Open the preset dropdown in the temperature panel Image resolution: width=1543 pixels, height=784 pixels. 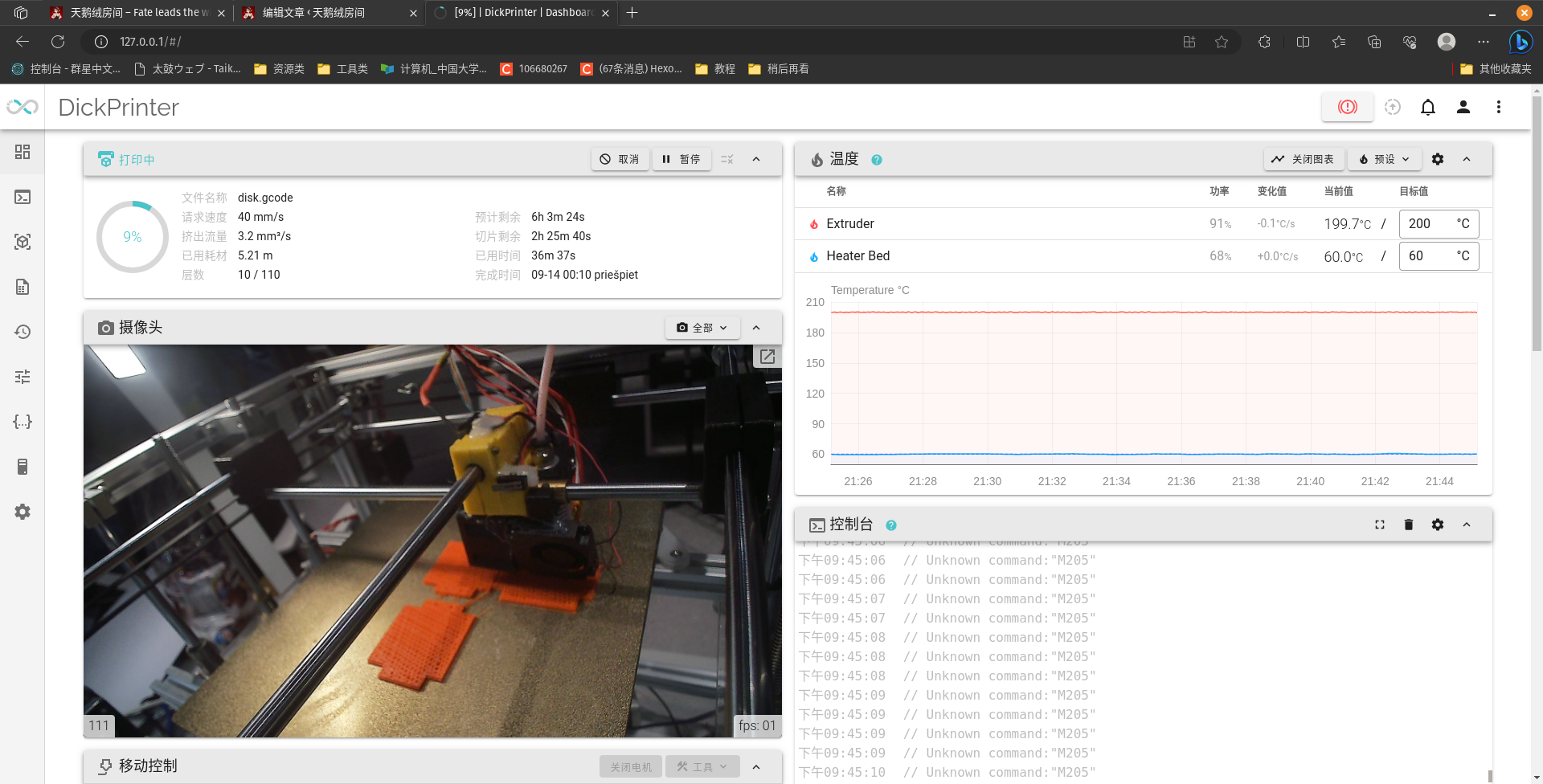click(1384, 159)
